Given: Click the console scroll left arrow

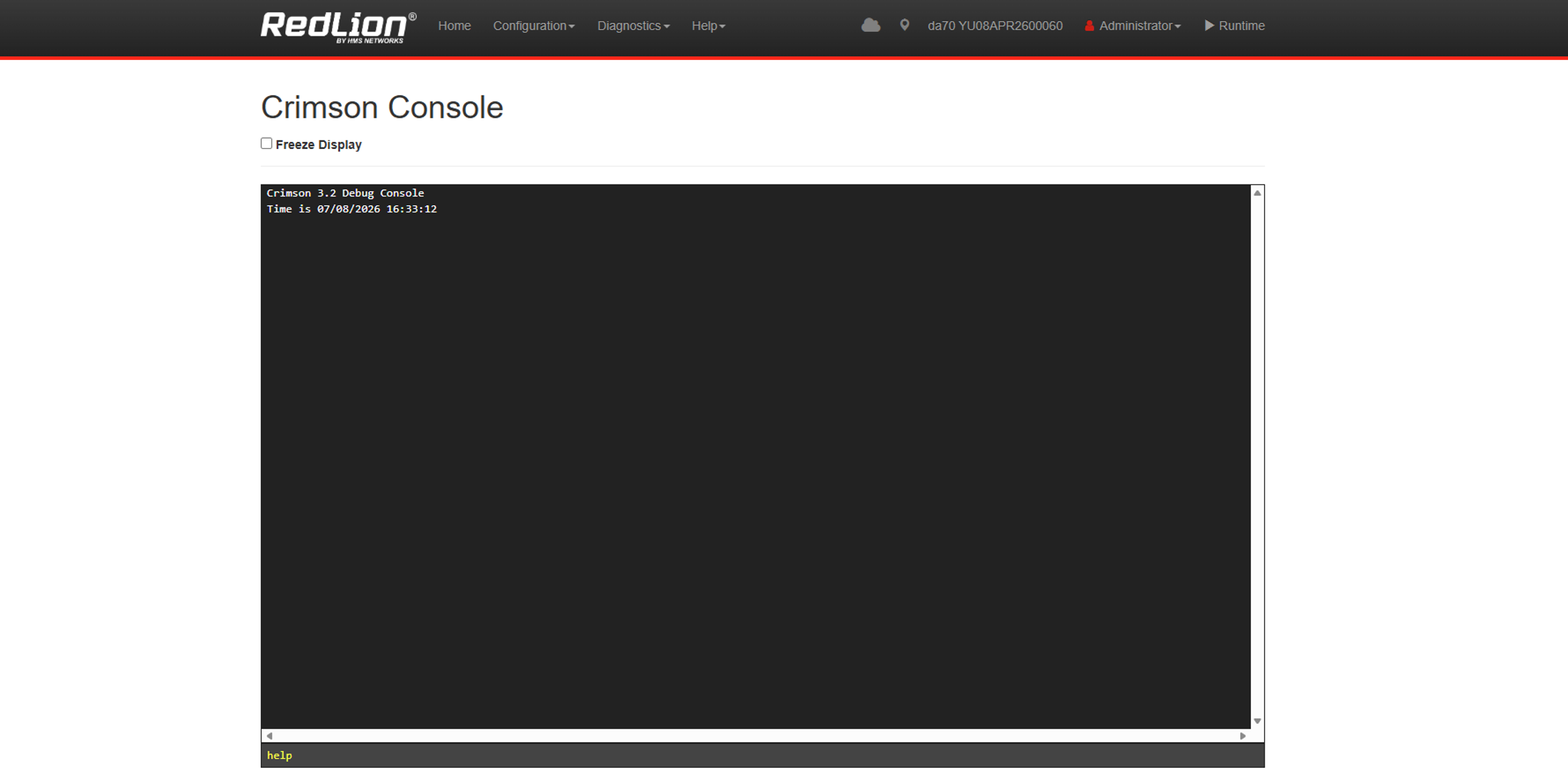Looking at the screenshot, I should pos(269,736).
